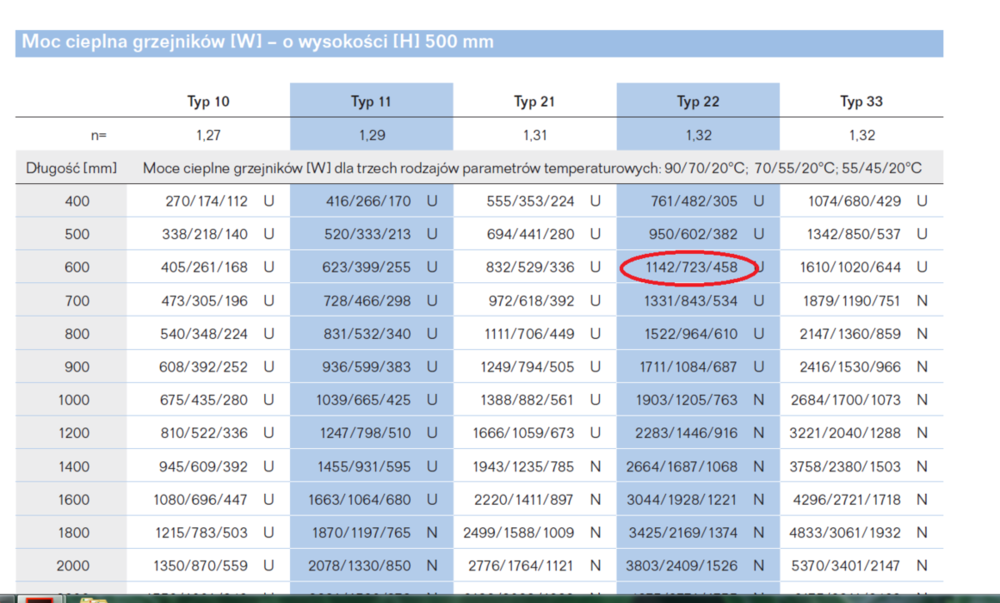
Task: Select the 1000 length row label
Action: pyautogui.click(x=71, y=400)
